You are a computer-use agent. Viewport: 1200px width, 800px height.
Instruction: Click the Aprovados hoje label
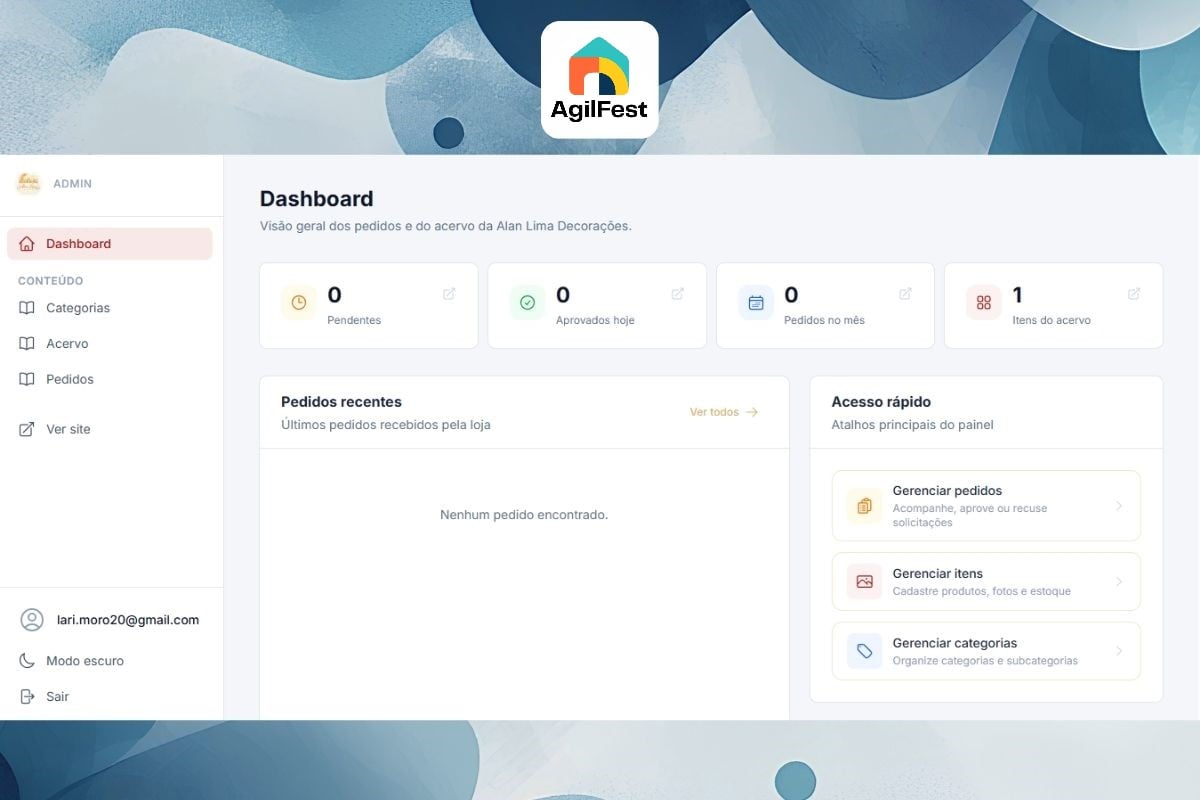coord(595,320)
